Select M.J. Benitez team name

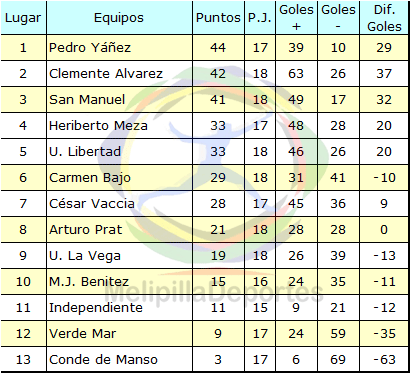coord(89,282)
